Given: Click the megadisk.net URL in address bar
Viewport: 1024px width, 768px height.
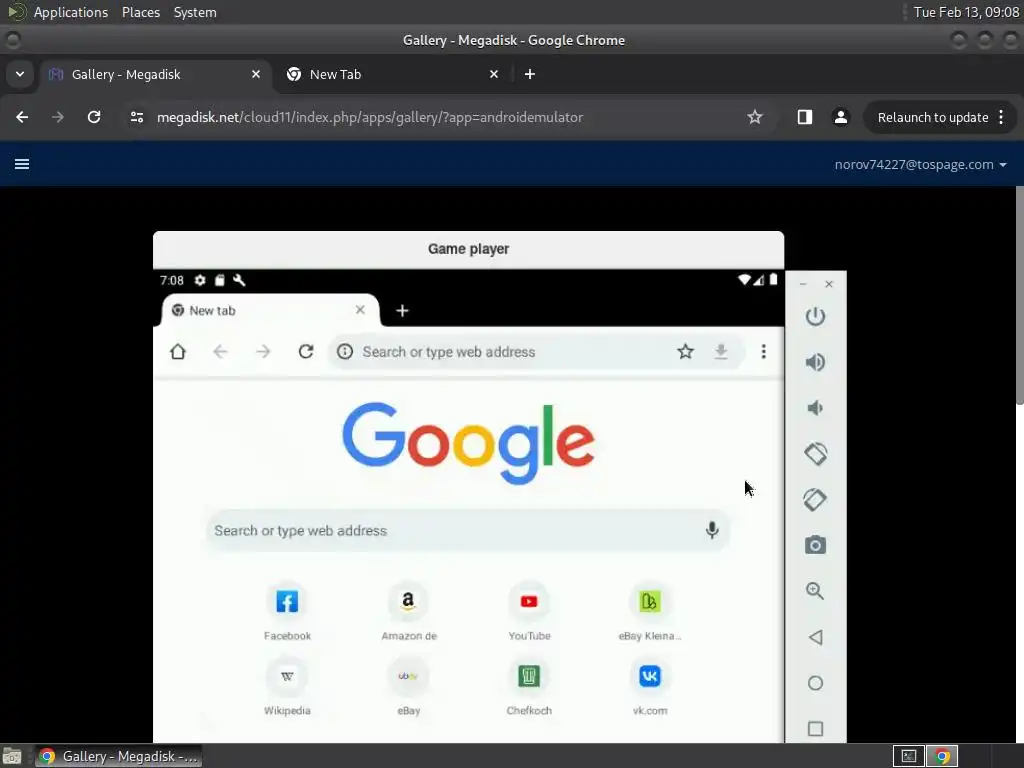Looking at the screenshot, I should coord(370,118).
